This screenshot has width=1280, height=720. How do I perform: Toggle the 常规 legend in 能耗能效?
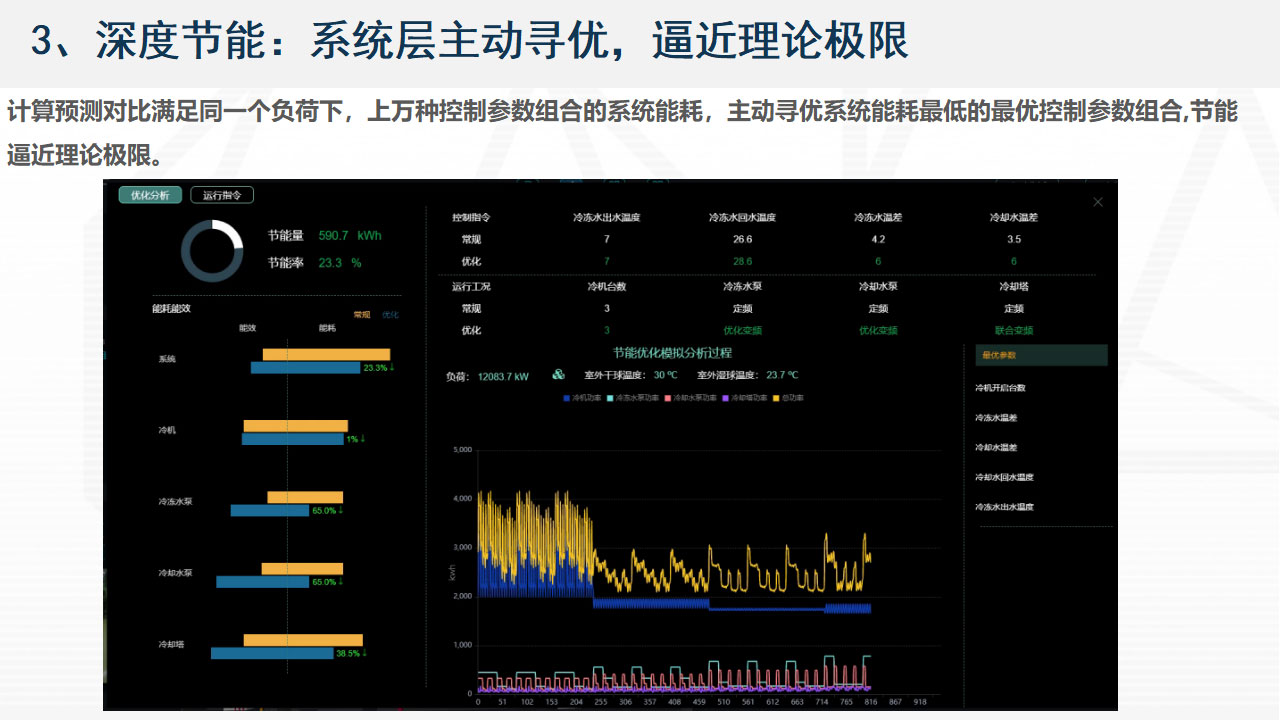click(x=361, y=315)
